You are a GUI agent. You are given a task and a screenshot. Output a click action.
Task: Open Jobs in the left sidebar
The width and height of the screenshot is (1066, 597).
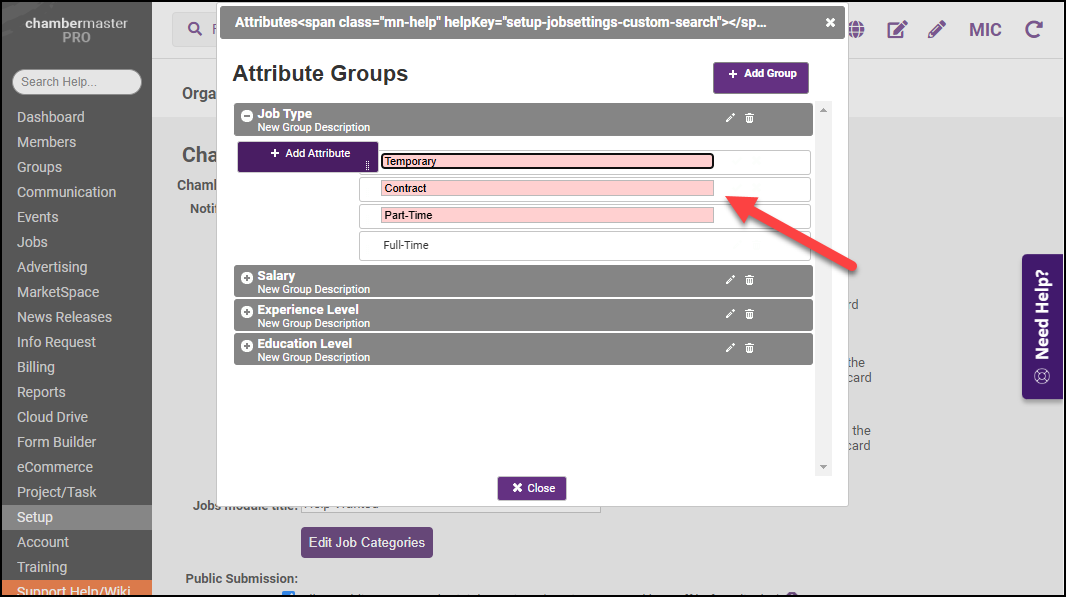click(32, 242)
